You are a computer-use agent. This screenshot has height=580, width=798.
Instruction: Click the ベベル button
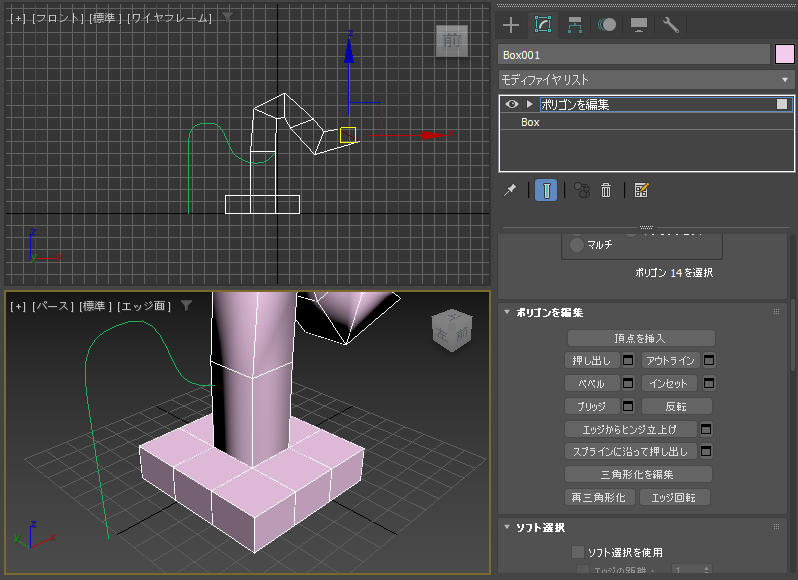(x=592, y=383)
